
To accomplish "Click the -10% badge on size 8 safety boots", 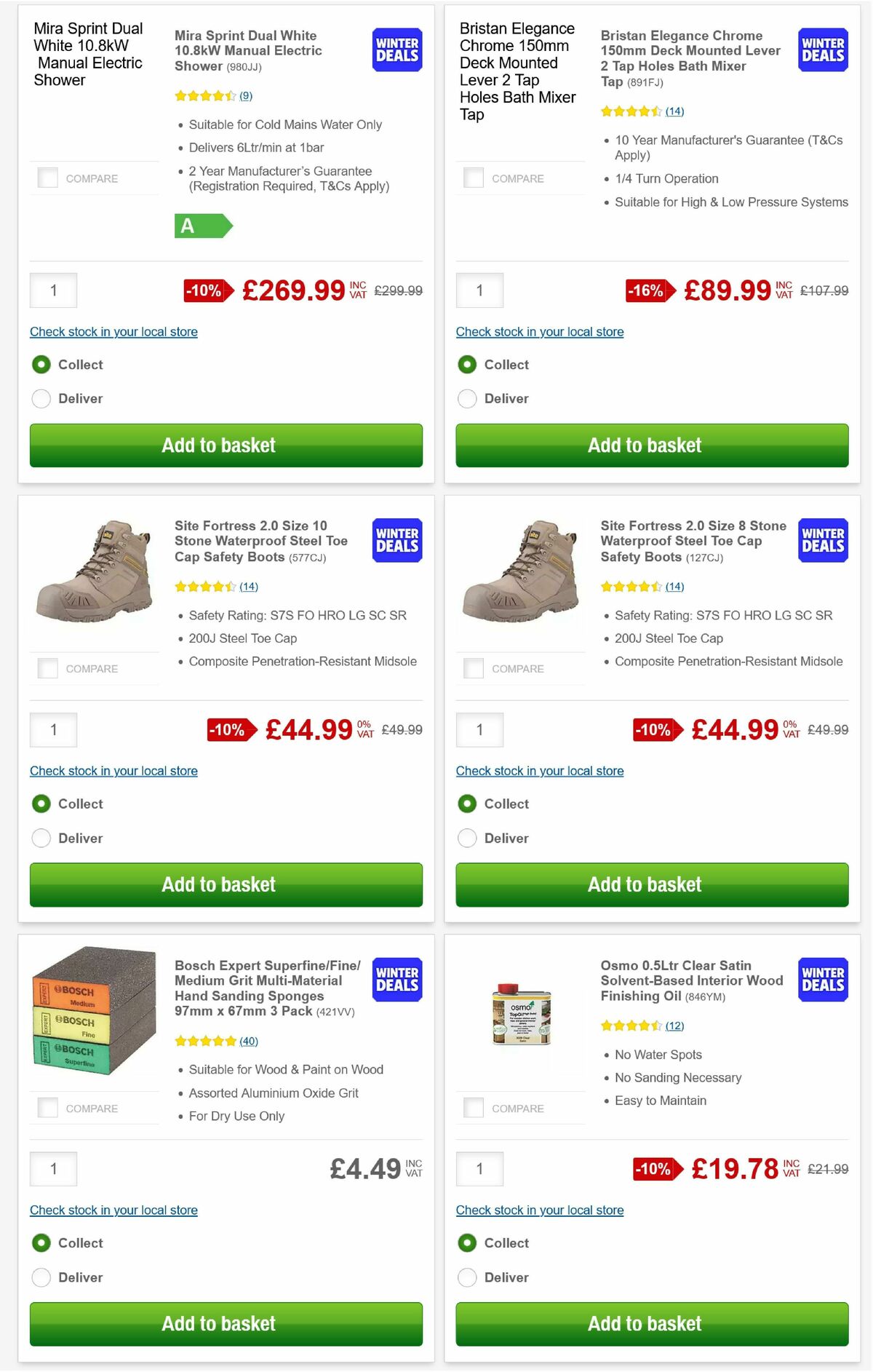I will [654, 729].
